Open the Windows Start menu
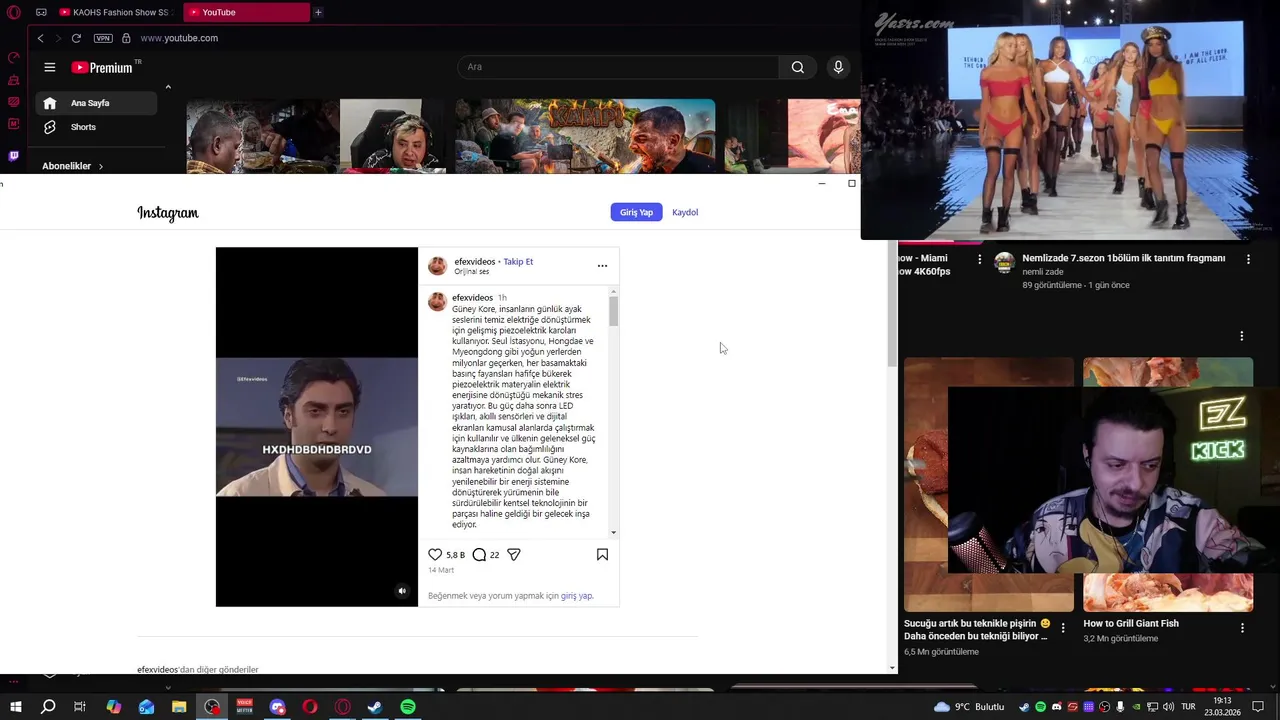 [16, 707]
